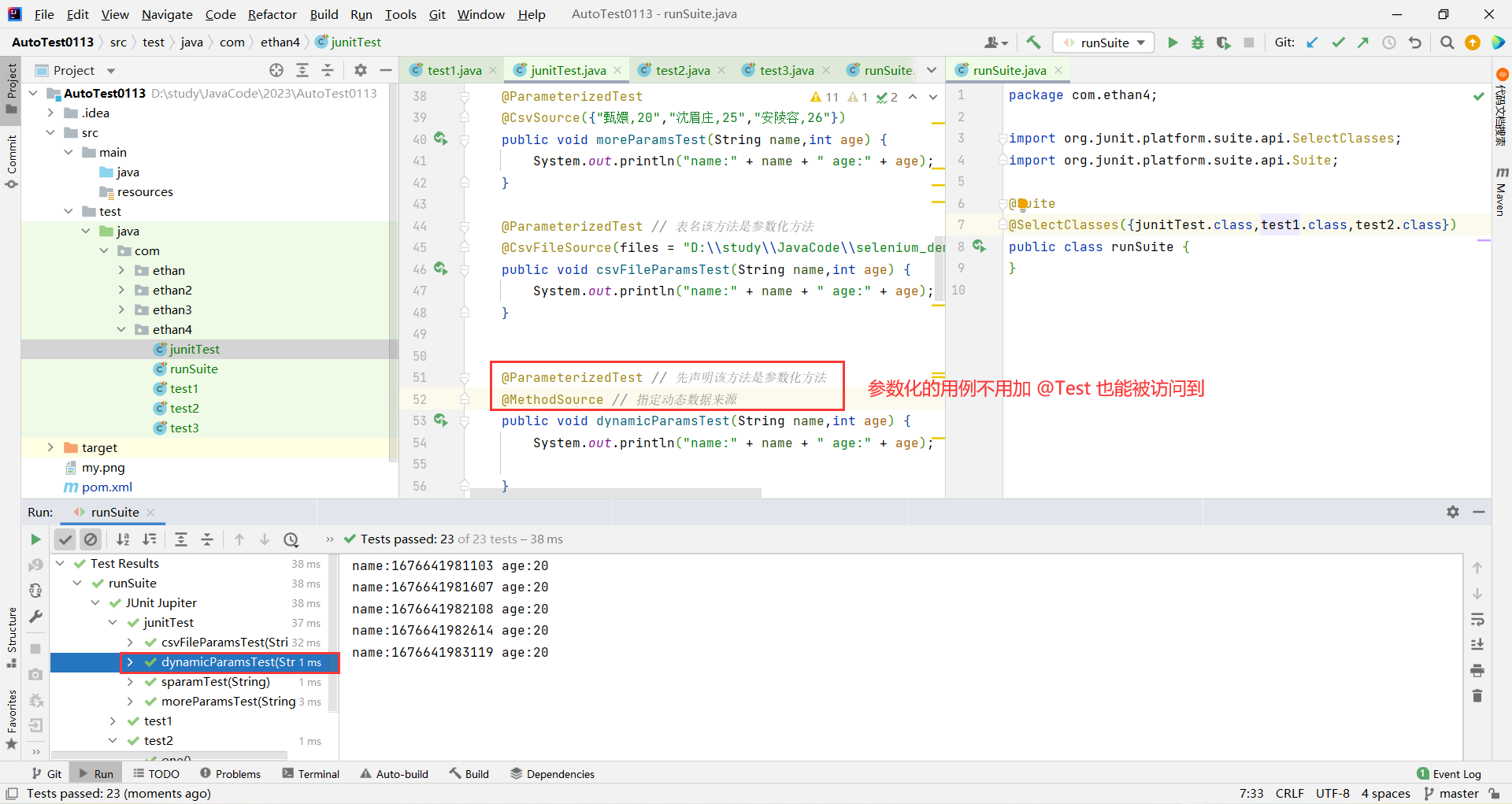Click the run gutter icon at line 53
This screenshot has width=1512, height=804.
pos(440,421)
